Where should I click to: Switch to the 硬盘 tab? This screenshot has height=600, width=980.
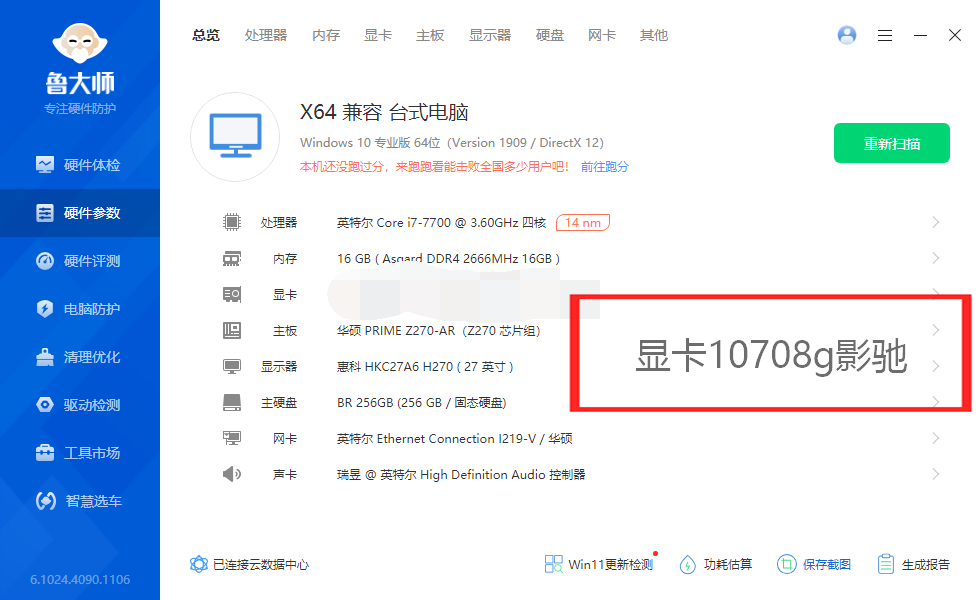550,36
